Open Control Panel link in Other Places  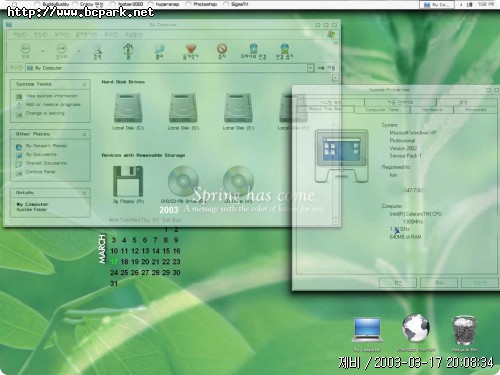[x=40, y=172]
